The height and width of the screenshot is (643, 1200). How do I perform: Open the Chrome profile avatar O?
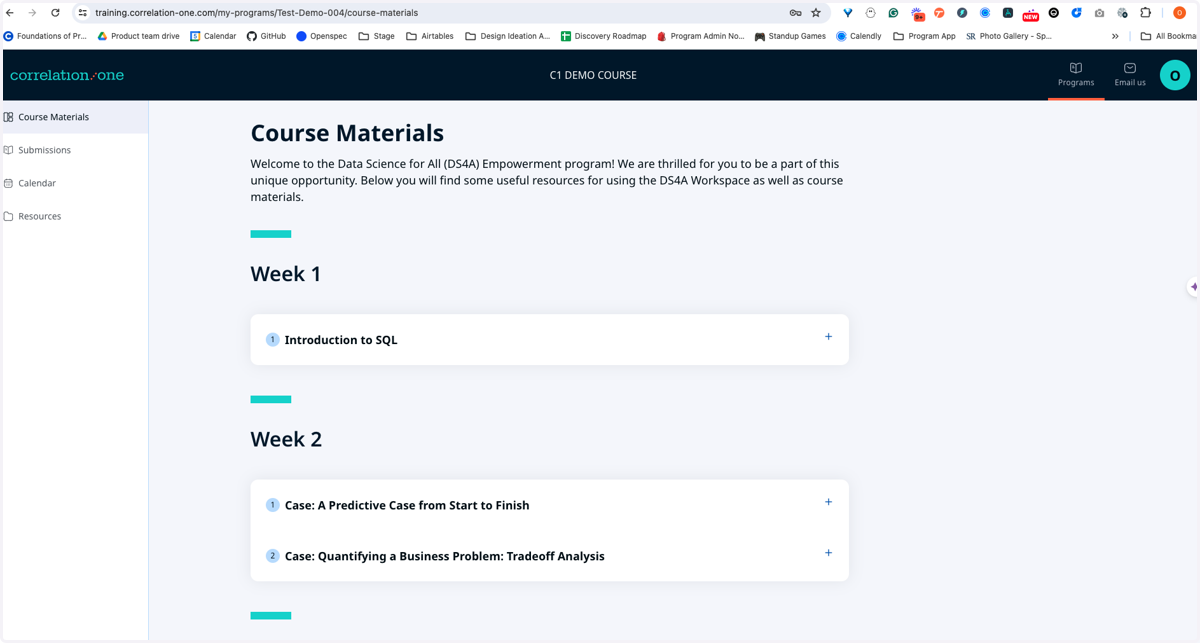pos(1179,13)
